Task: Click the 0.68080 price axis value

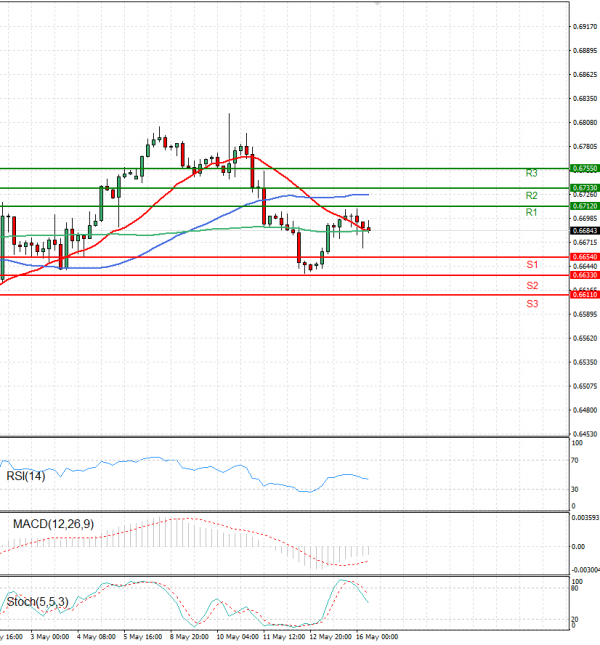Action: (x=585, y=123)
